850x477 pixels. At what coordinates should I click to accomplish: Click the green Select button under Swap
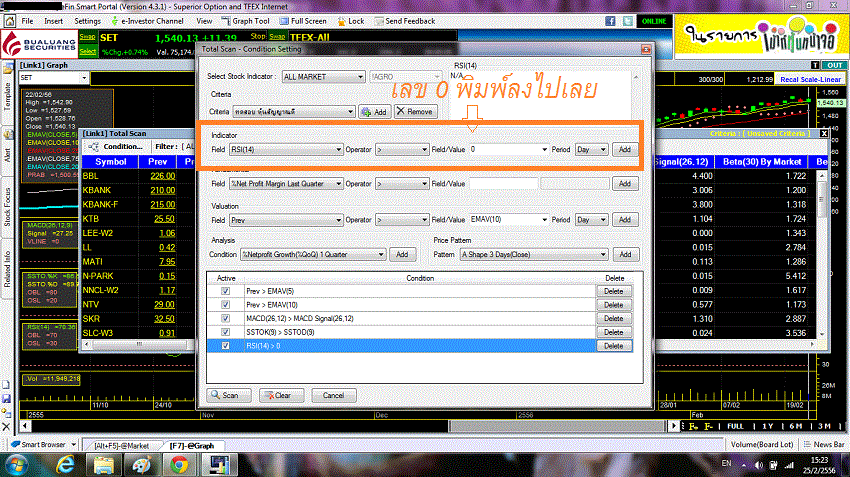pyautogui.click(x=87, y=51)
